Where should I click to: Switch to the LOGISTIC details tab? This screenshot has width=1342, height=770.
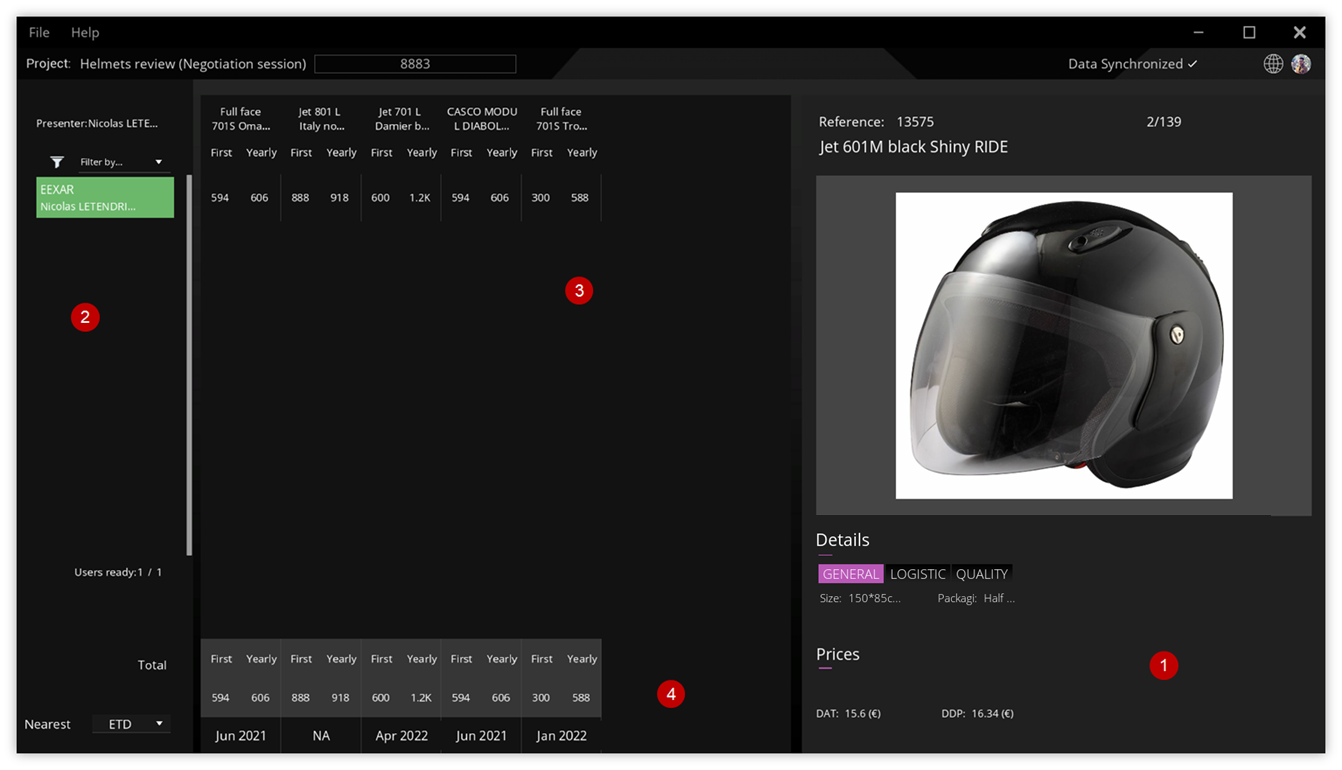[x=918, y=574]
